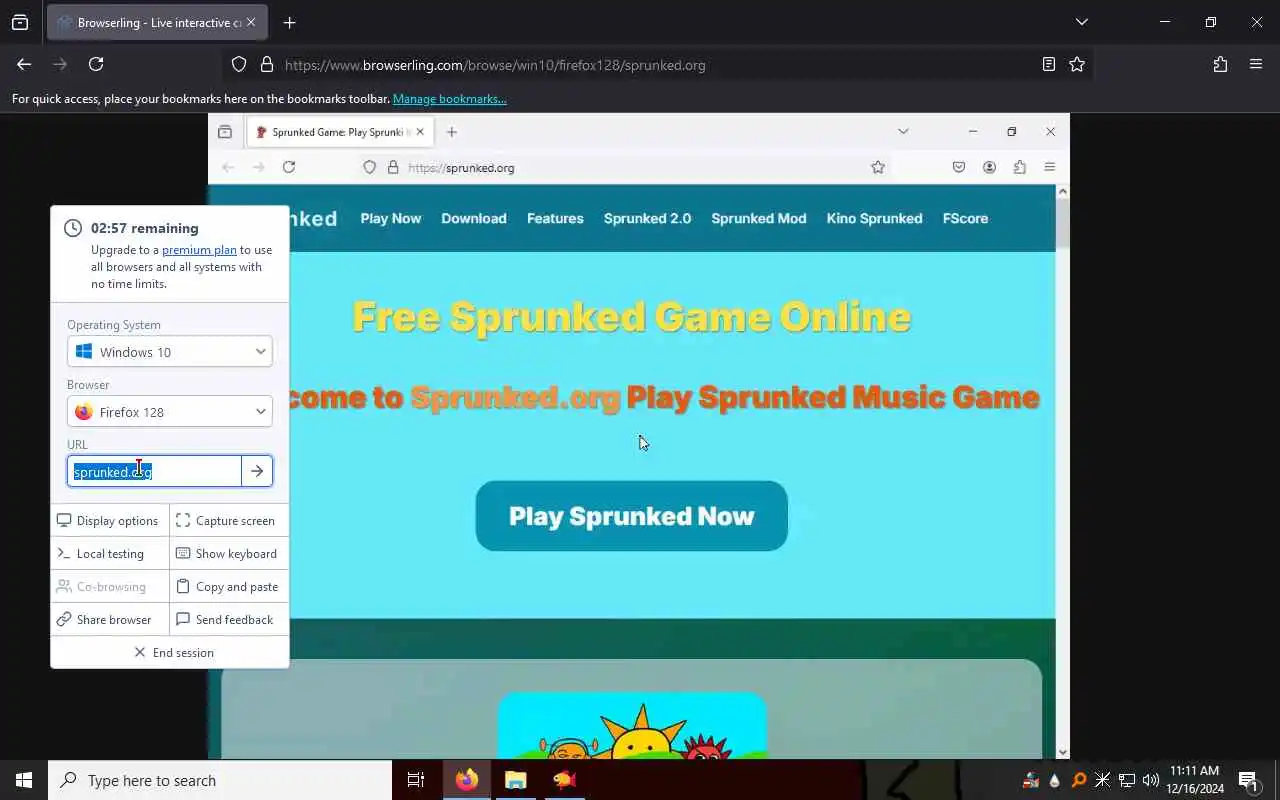Open the inner Firefox extensions puzzle icon
Screen dimensions: 1280x800
click(1020, 167)
